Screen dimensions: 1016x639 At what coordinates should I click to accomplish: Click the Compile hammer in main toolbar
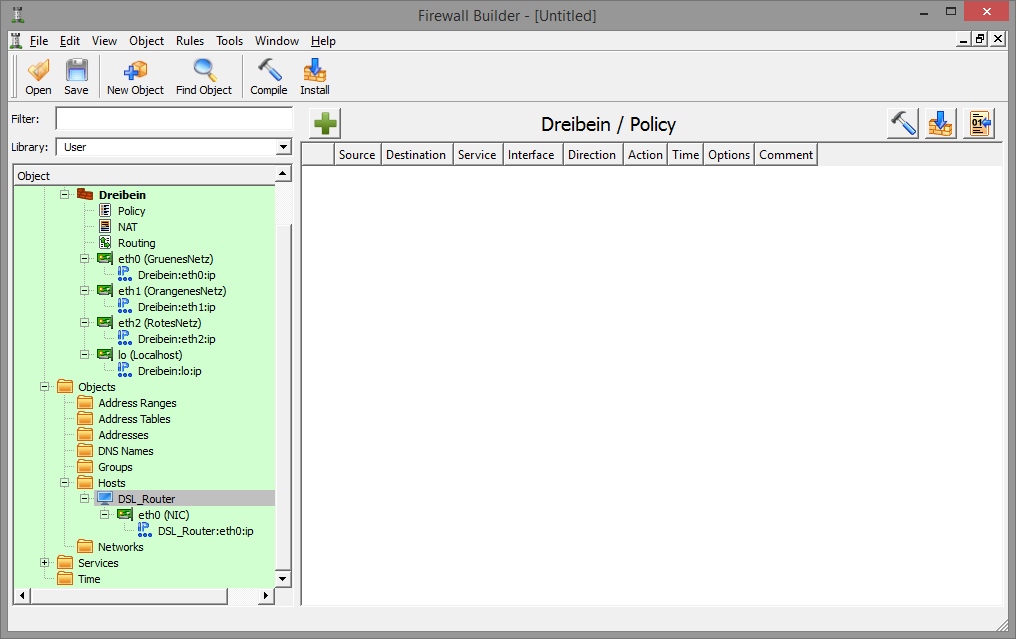(x=269, y=77)
